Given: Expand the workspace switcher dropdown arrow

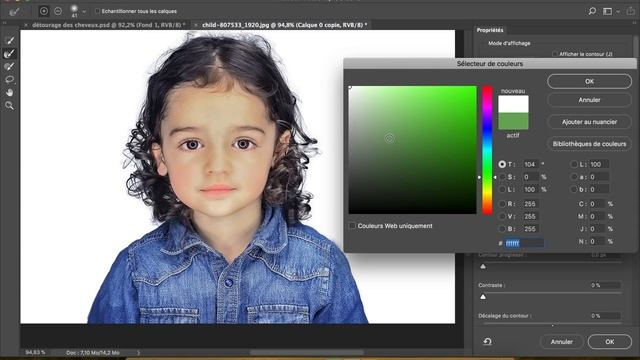Looking at the screenshot, I should point(618,11).
